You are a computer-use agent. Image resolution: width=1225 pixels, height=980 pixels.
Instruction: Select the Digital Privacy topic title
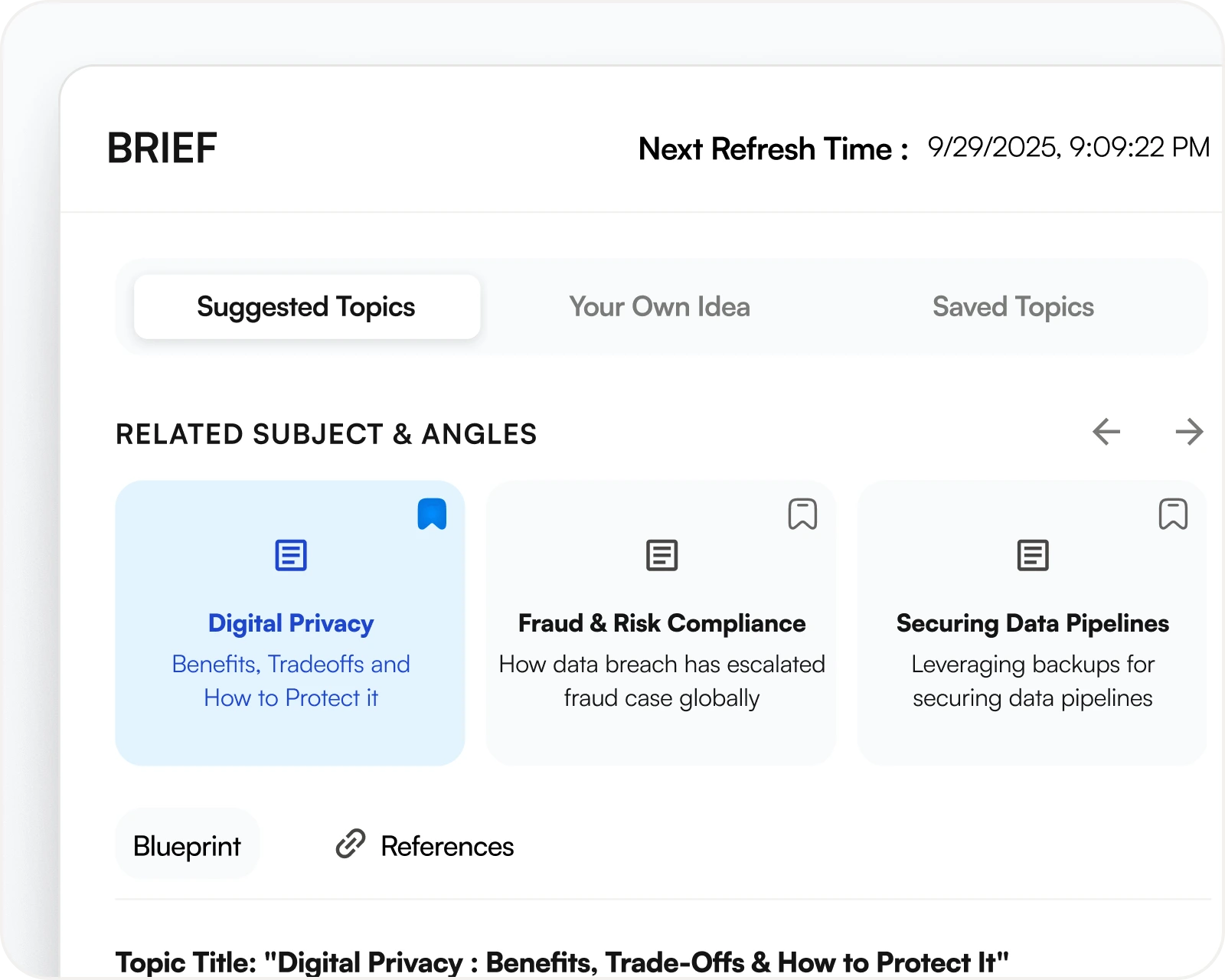[291, 623]
